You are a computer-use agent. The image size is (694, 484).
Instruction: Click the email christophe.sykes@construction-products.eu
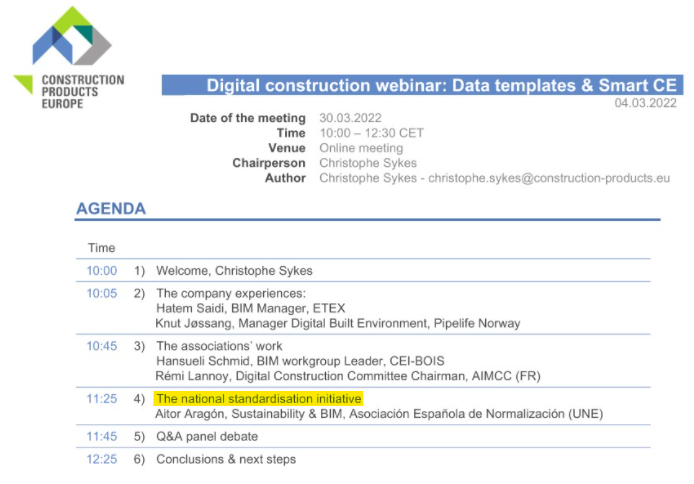(x=549, y=178)
